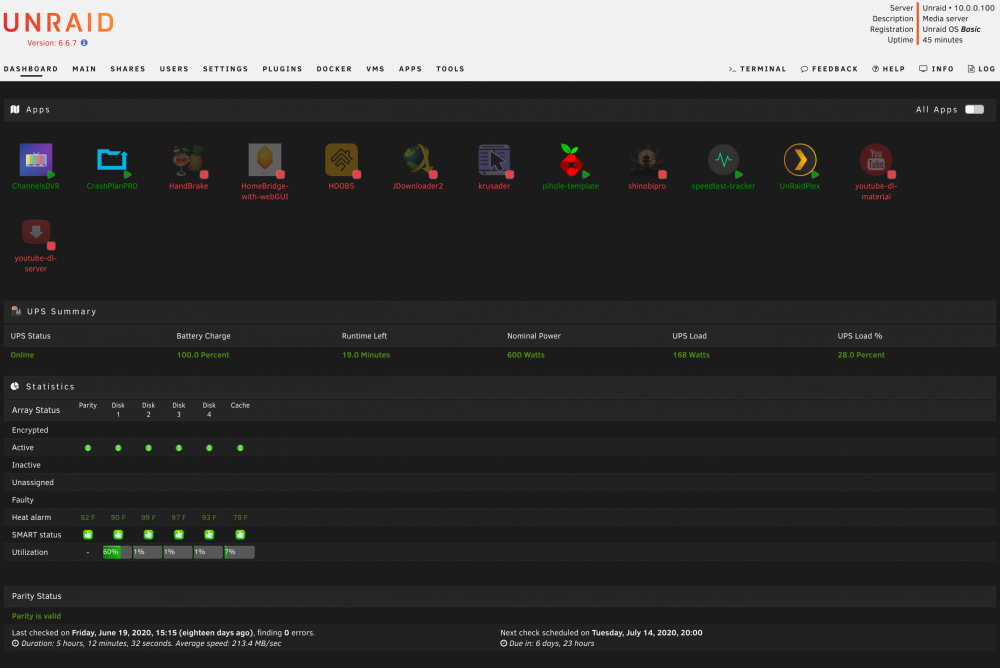The height and width of the screenshot is (668, 1000).
Task: Open the Settings menu tab
Action: pyautogui.click(x=225, y=69)
